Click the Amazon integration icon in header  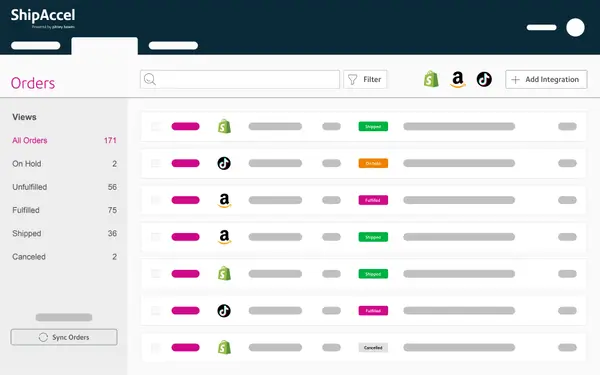458,80
